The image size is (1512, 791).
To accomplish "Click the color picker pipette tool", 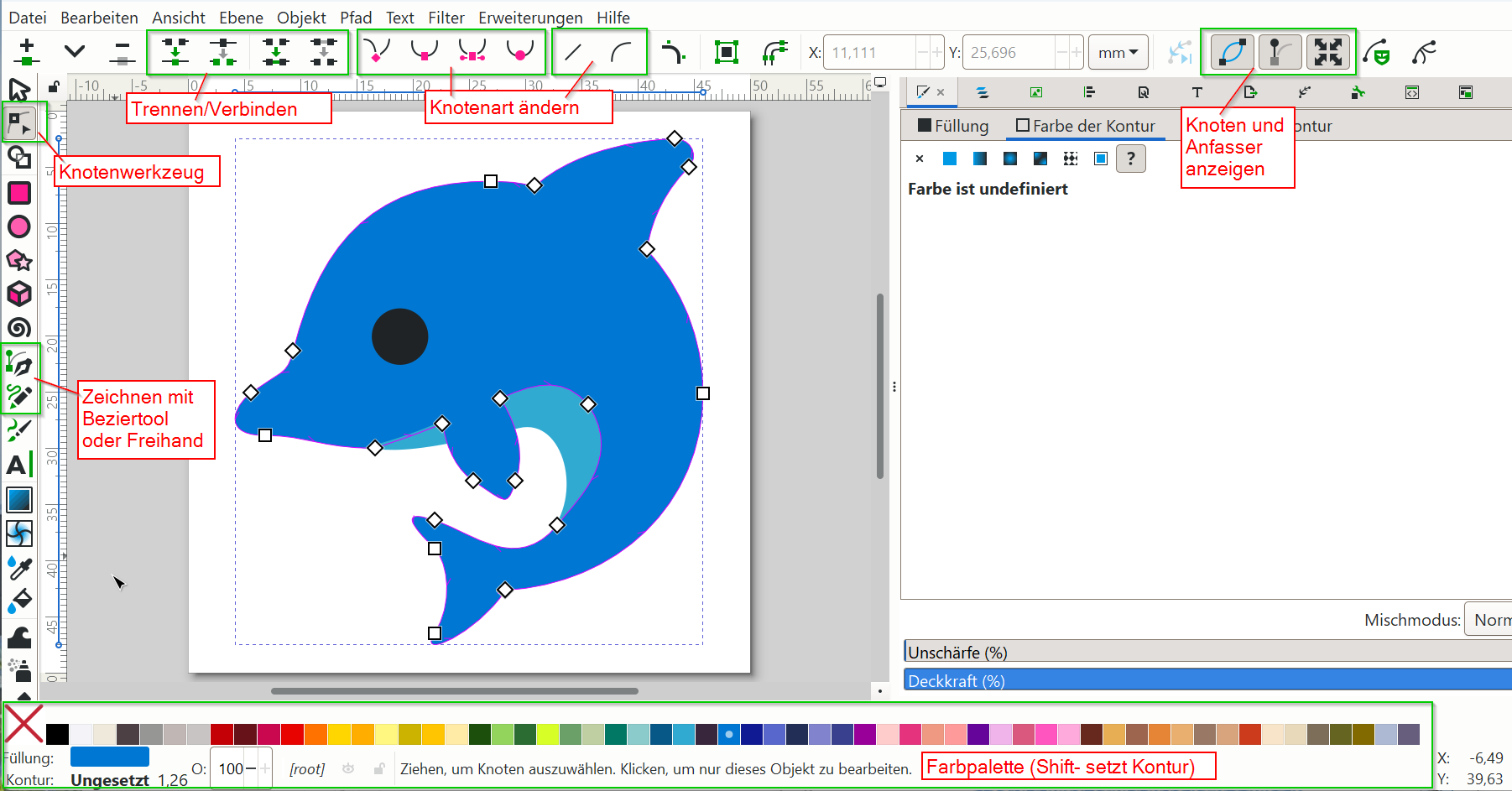I will click(19, 568).
